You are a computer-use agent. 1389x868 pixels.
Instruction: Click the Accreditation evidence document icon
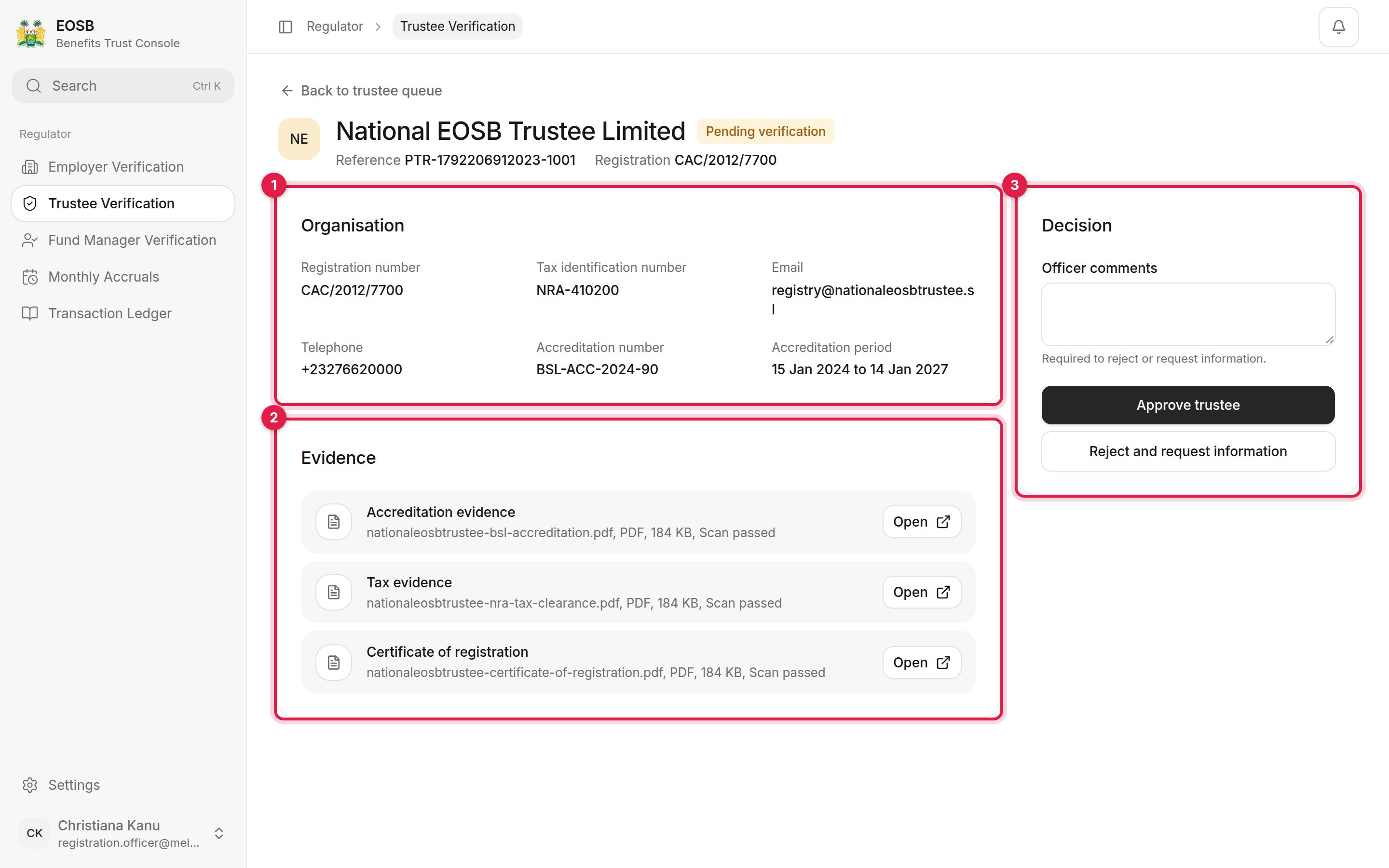pyautogui.click(x=333, y=522)
